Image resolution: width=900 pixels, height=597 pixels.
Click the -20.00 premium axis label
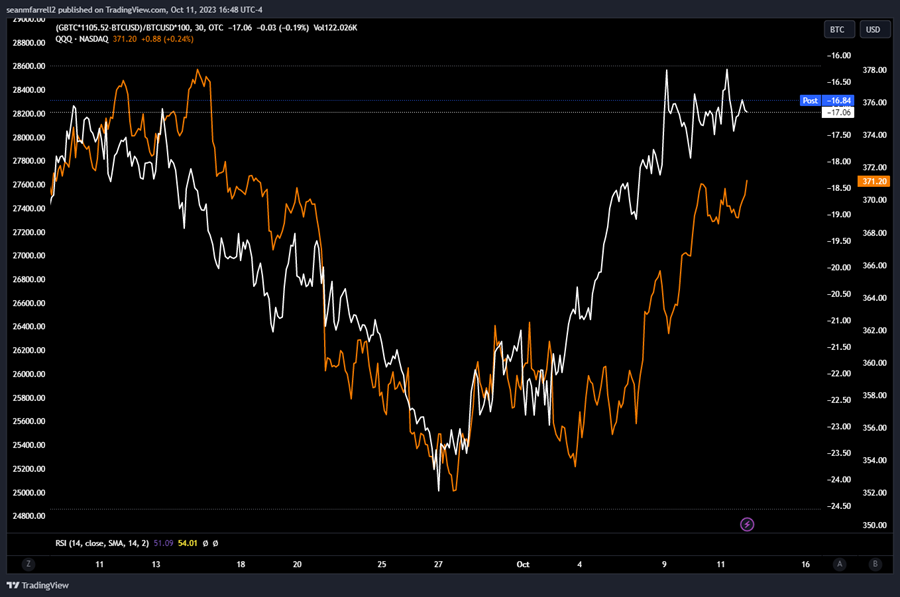(839, 268)
